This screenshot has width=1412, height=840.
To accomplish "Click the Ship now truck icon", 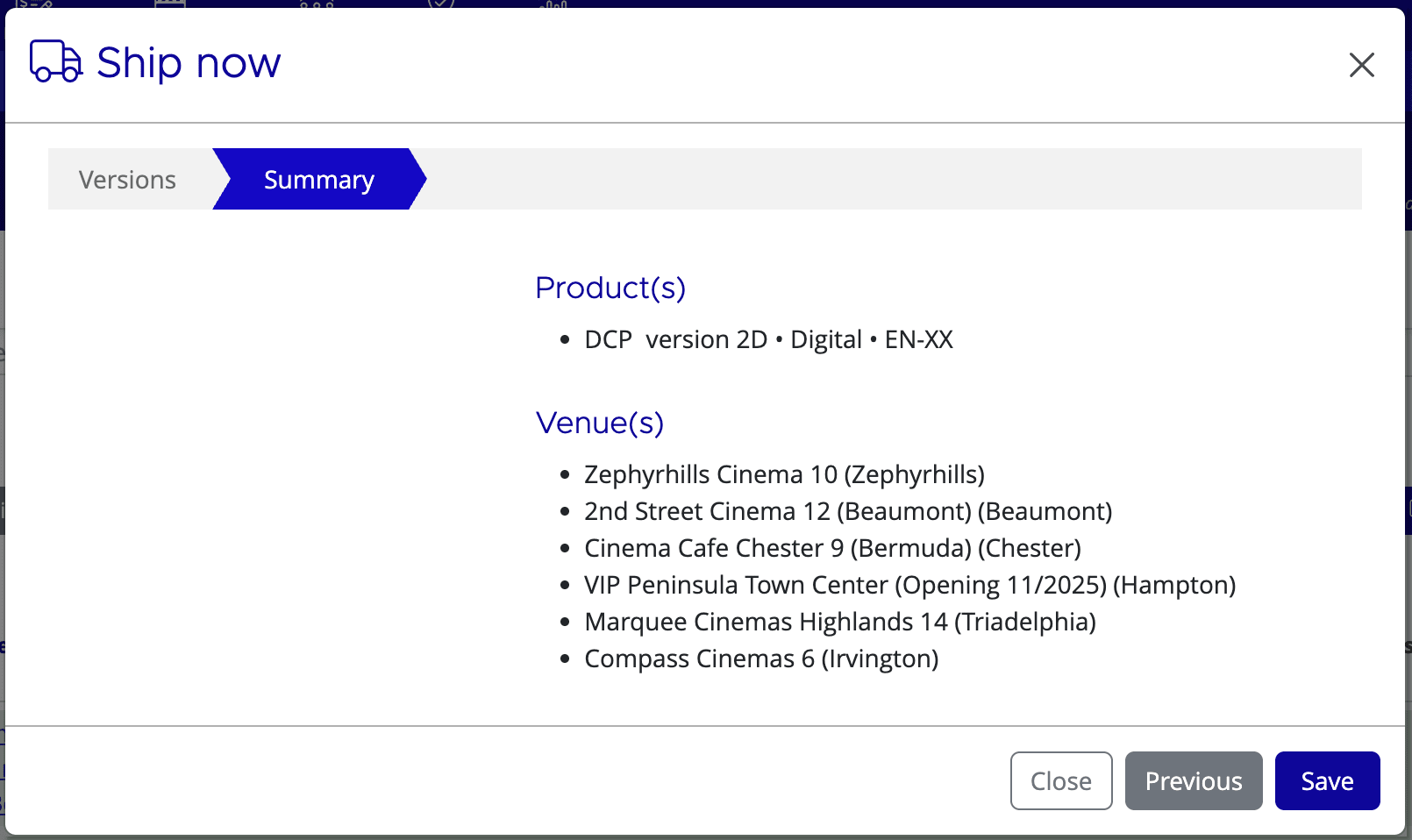I will tap(56, 61).
